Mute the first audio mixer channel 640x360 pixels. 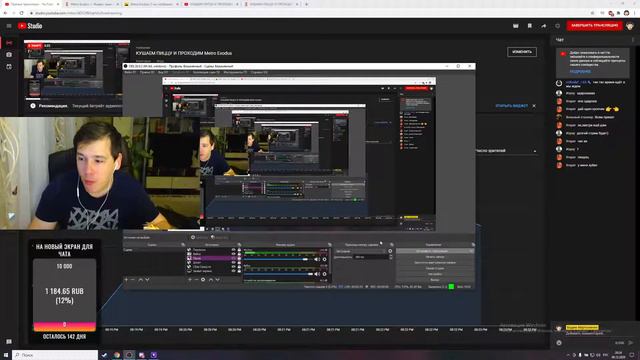tap(317, 259)
